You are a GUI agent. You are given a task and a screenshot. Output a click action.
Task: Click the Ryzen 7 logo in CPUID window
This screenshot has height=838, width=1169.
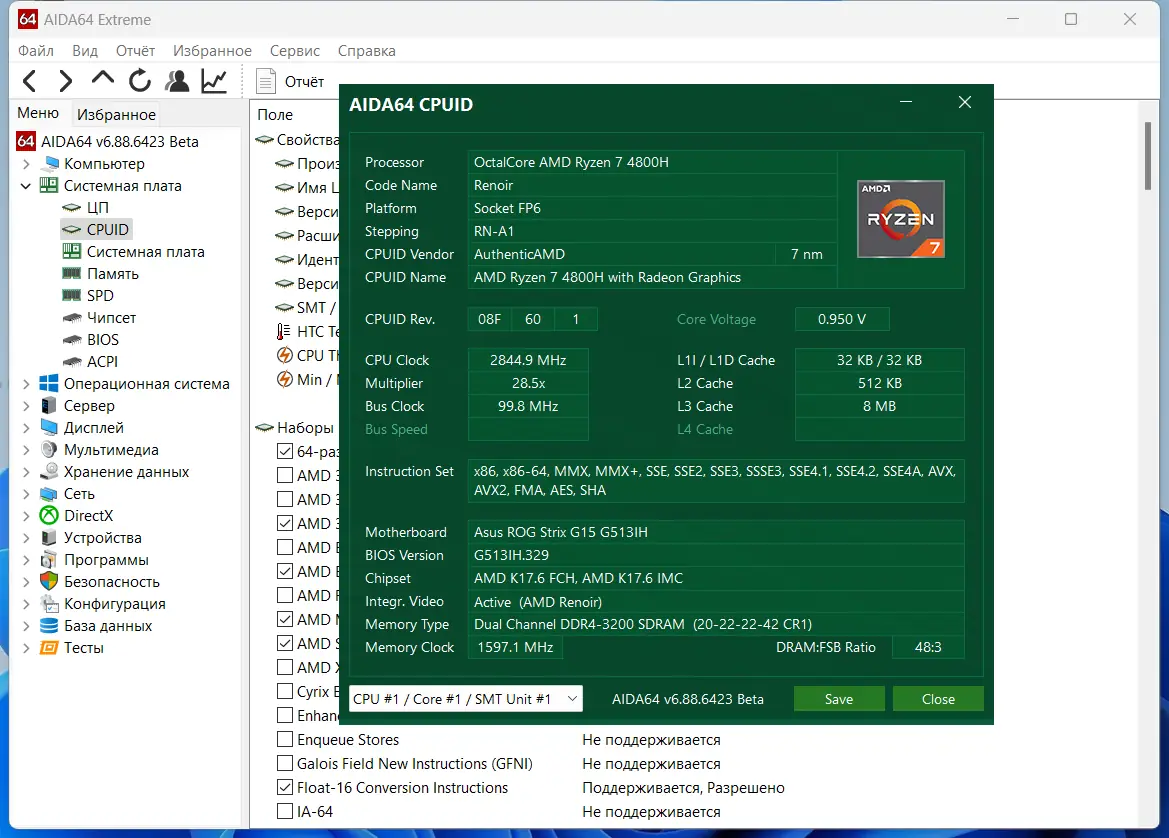(901, 219)
